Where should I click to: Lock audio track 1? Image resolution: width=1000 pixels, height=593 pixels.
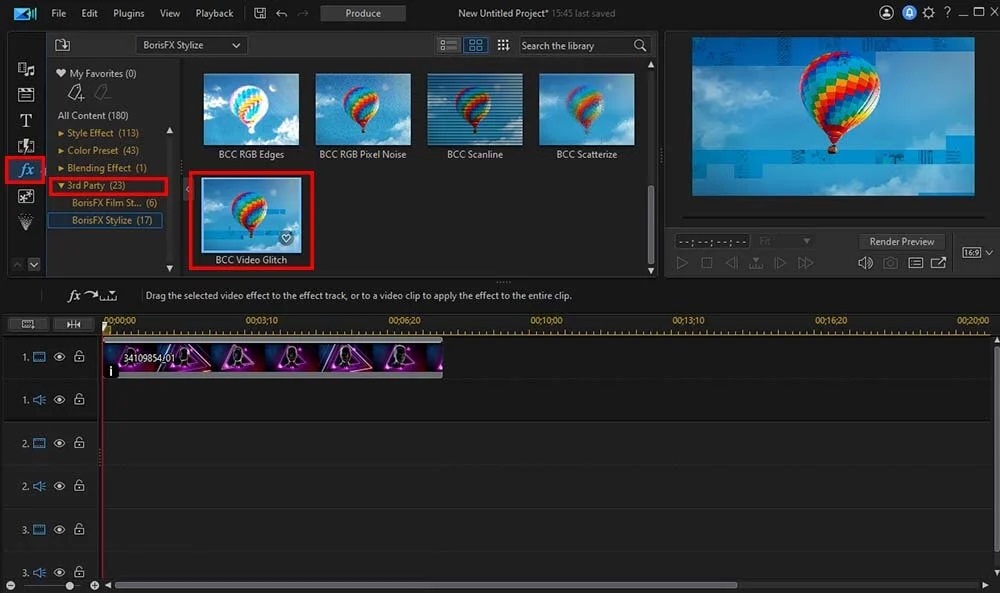(79, 399)
